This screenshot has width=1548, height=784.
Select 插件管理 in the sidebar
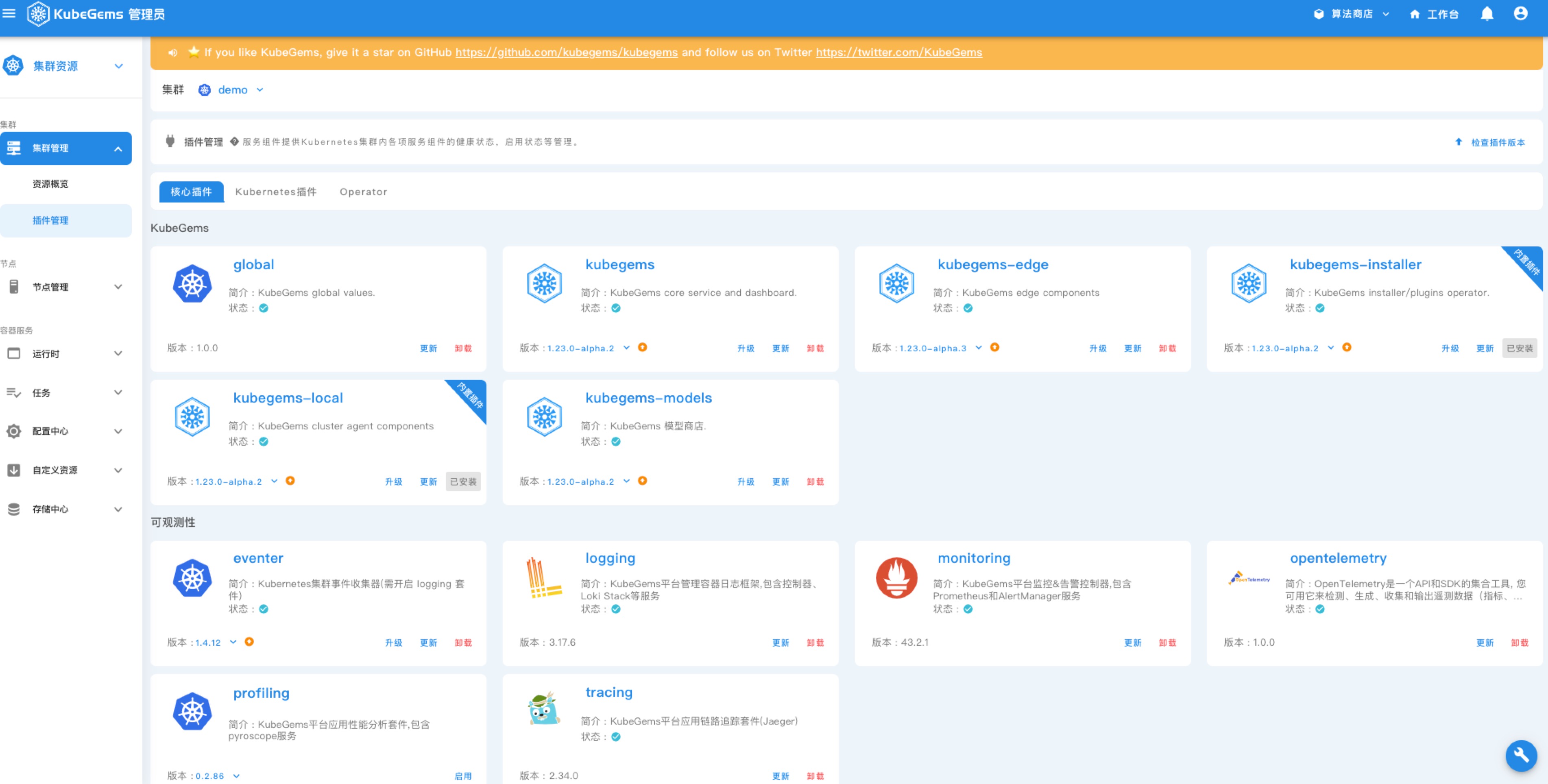tap(65, 220)
